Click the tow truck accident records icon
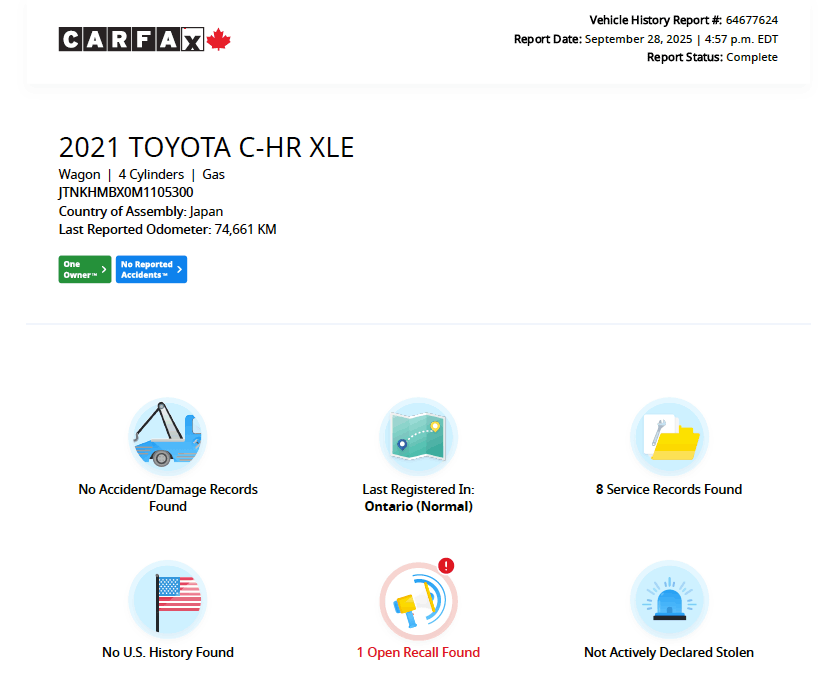Viewport: 819px width, 696px height. pos(167,436)
